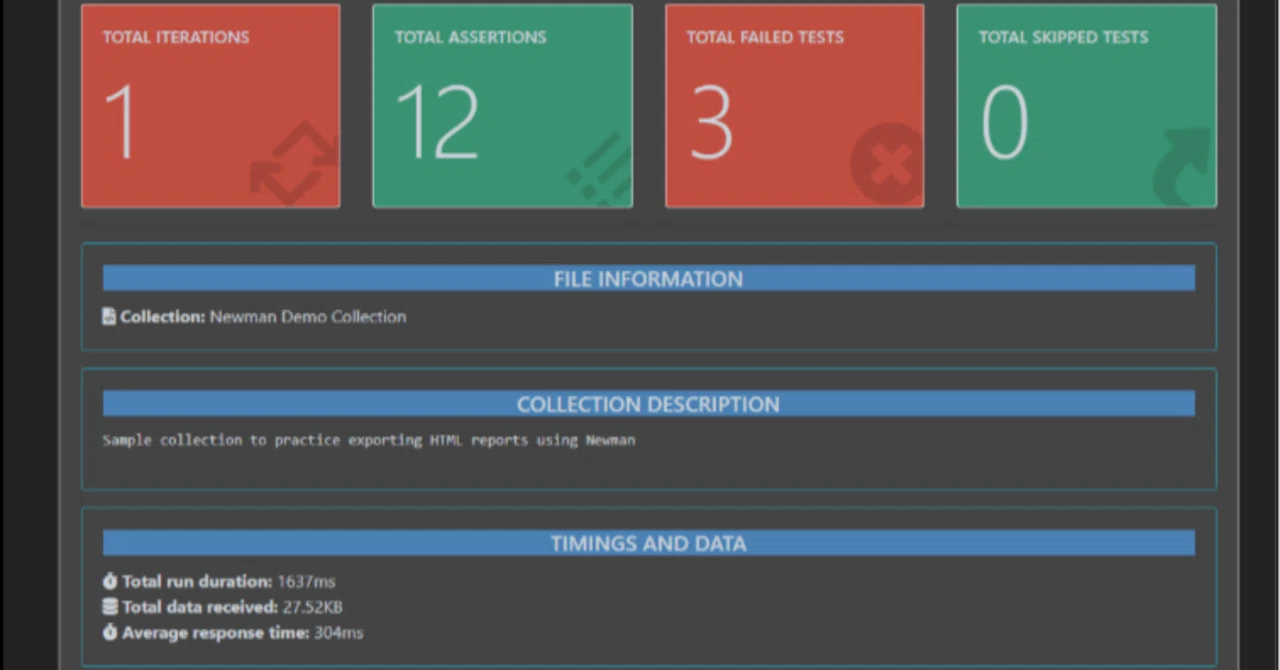The image size is (1280, 670).
Task: Click the skipped tests count 0
Action: click(x=1004, y=122)
